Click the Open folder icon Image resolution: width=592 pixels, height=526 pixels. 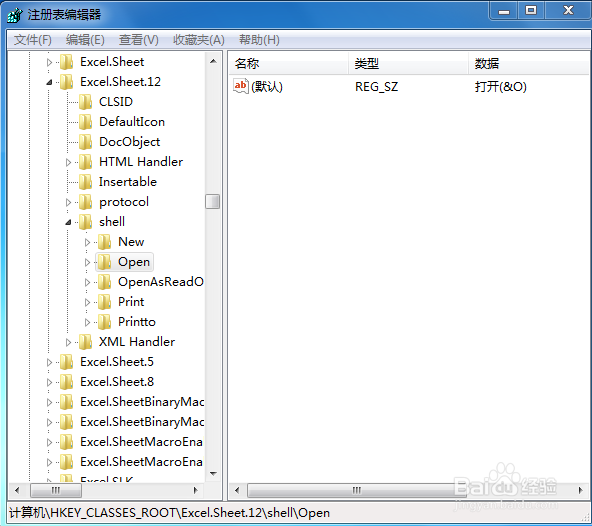click(x=104, y=262)
